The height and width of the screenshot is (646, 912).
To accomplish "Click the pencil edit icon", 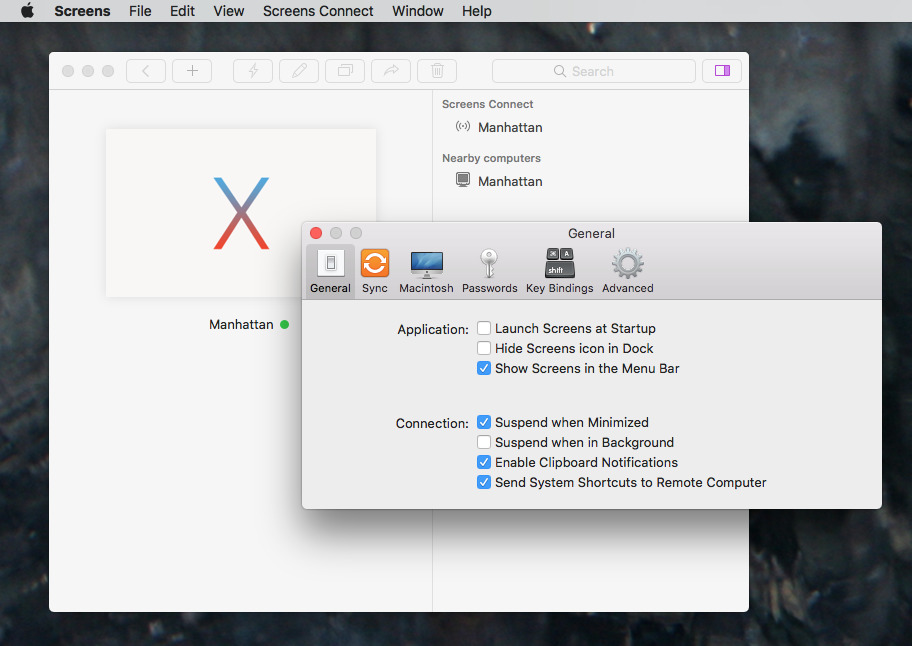I will point(299,71).
